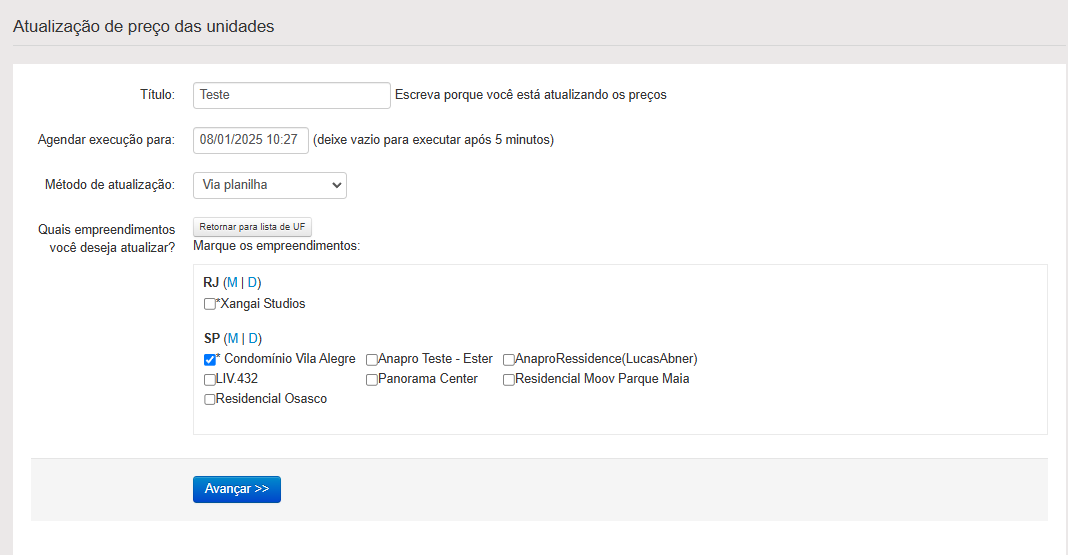Viewport: 1068px width, 555px height.
Task: Tick the Anapro Teste - Ester checkbox
Action: click(372, 360)
